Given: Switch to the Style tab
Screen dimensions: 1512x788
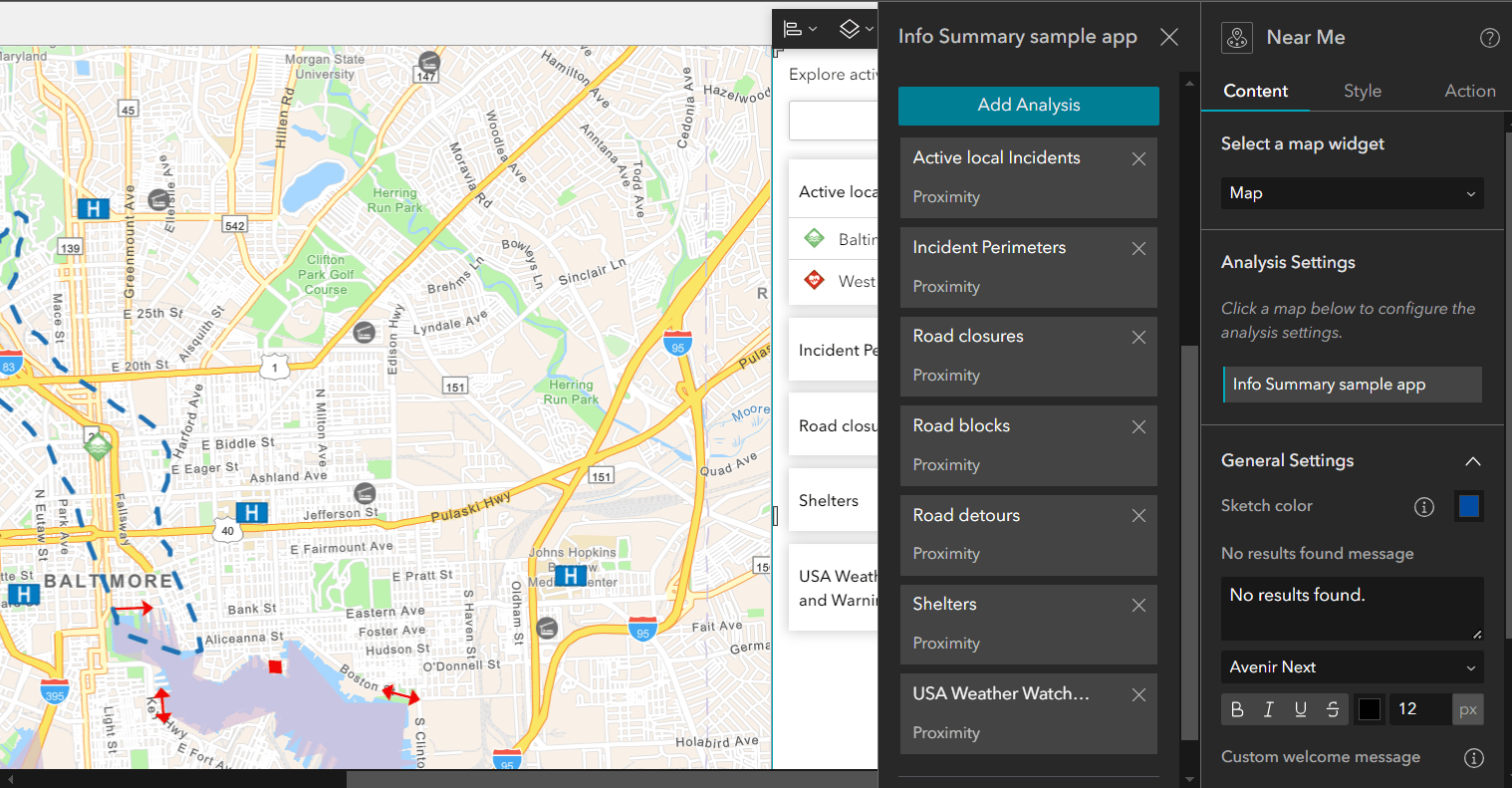Looking at the screenshot, I should click(1362, 91).
